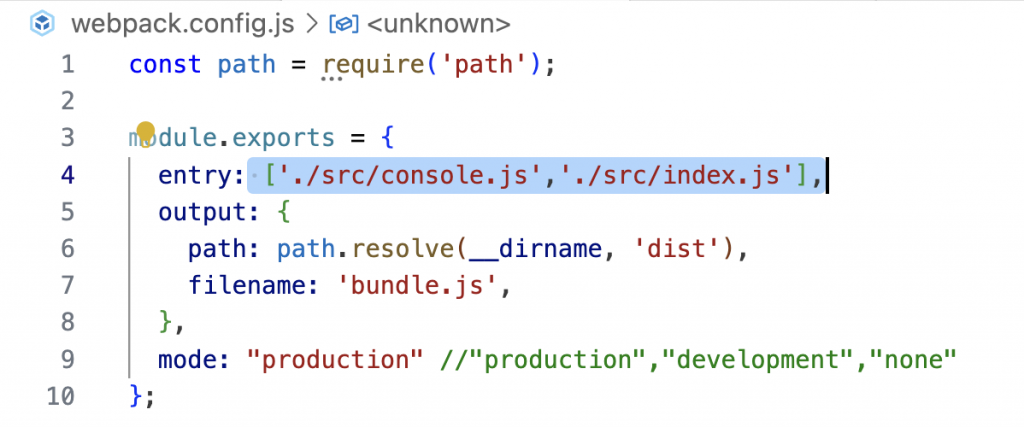Click the 'mode' property name
1024x427 pixels.
point(187,358)
